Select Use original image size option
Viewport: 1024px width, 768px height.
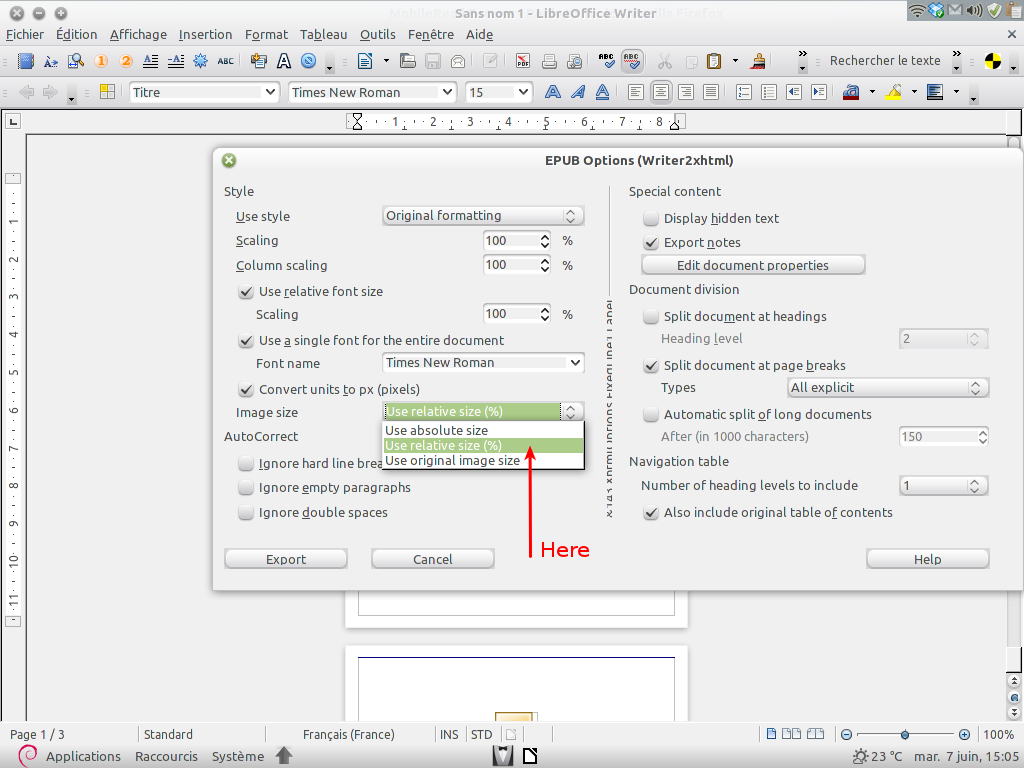click(x=483, y=460)
